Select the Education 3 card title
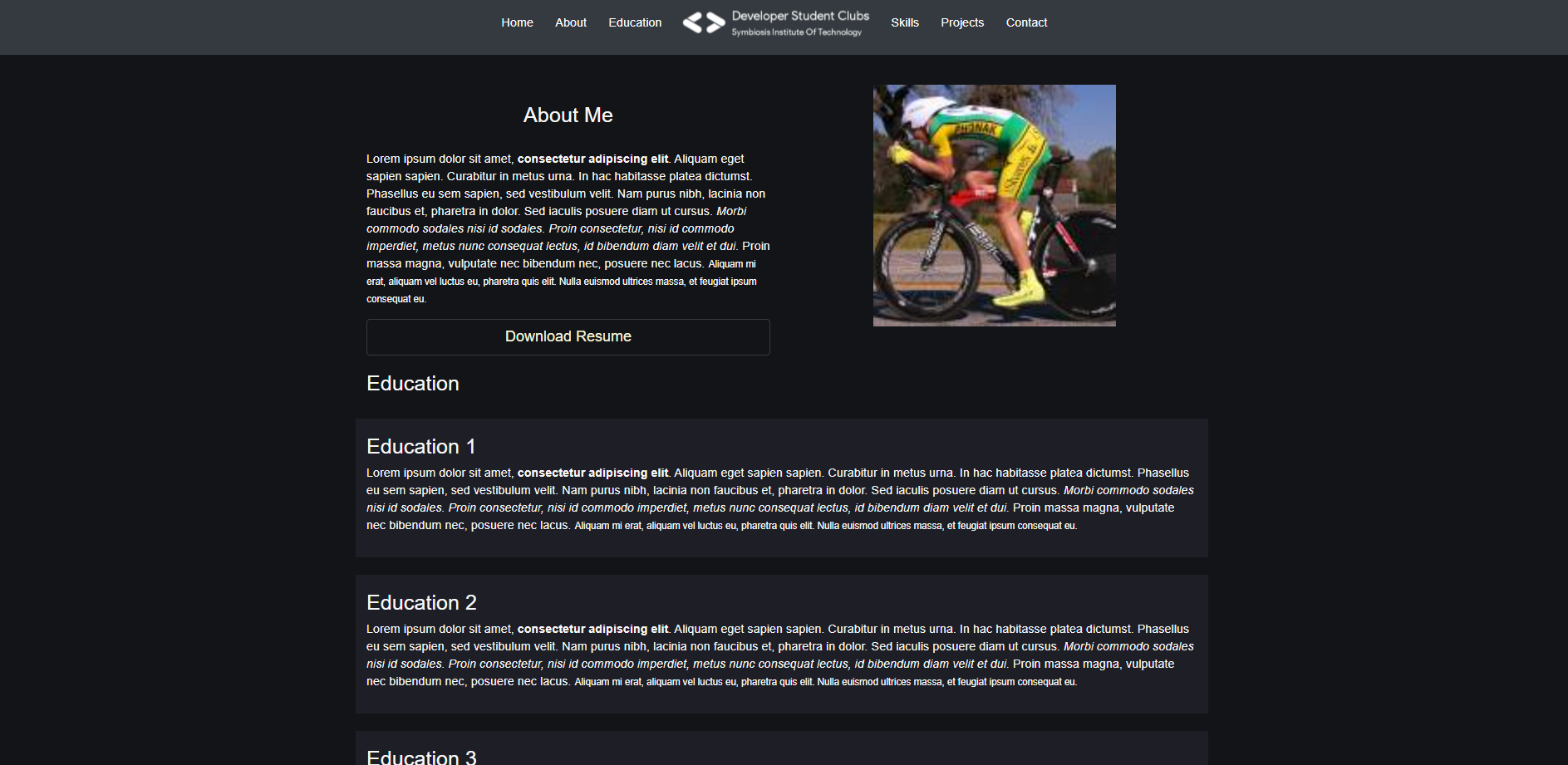The image size is (1568, 765). click(421, 756)
